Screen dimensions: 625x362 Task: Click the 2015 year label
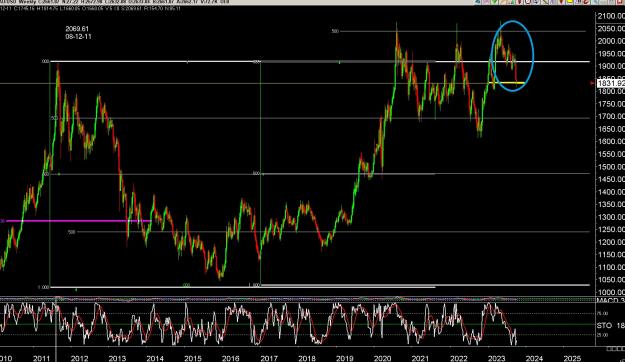193,358
